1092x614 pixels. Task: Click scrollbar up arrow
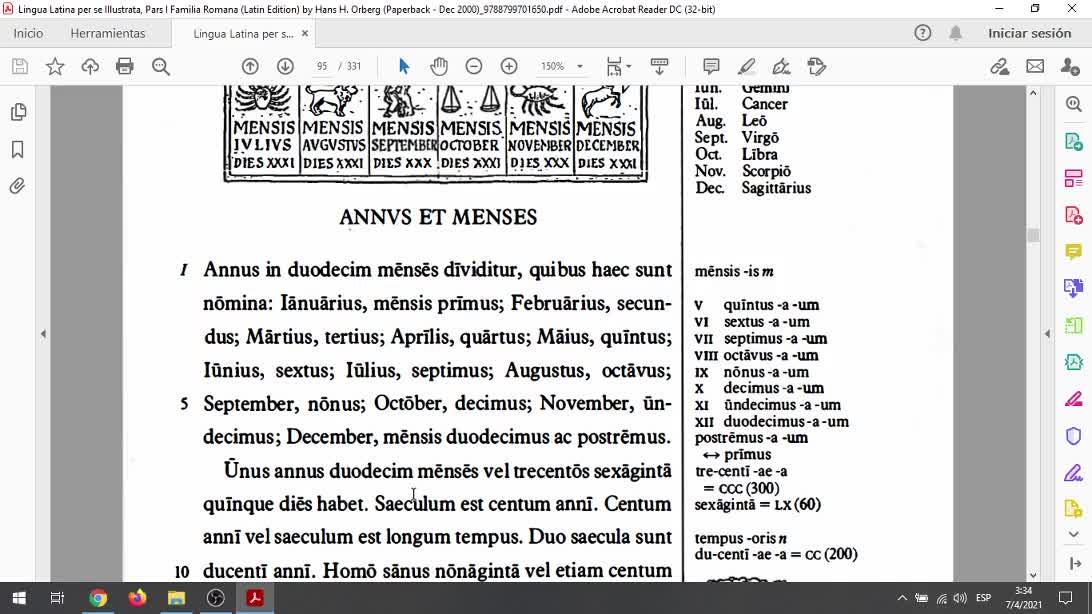(x=1034, y=93)
